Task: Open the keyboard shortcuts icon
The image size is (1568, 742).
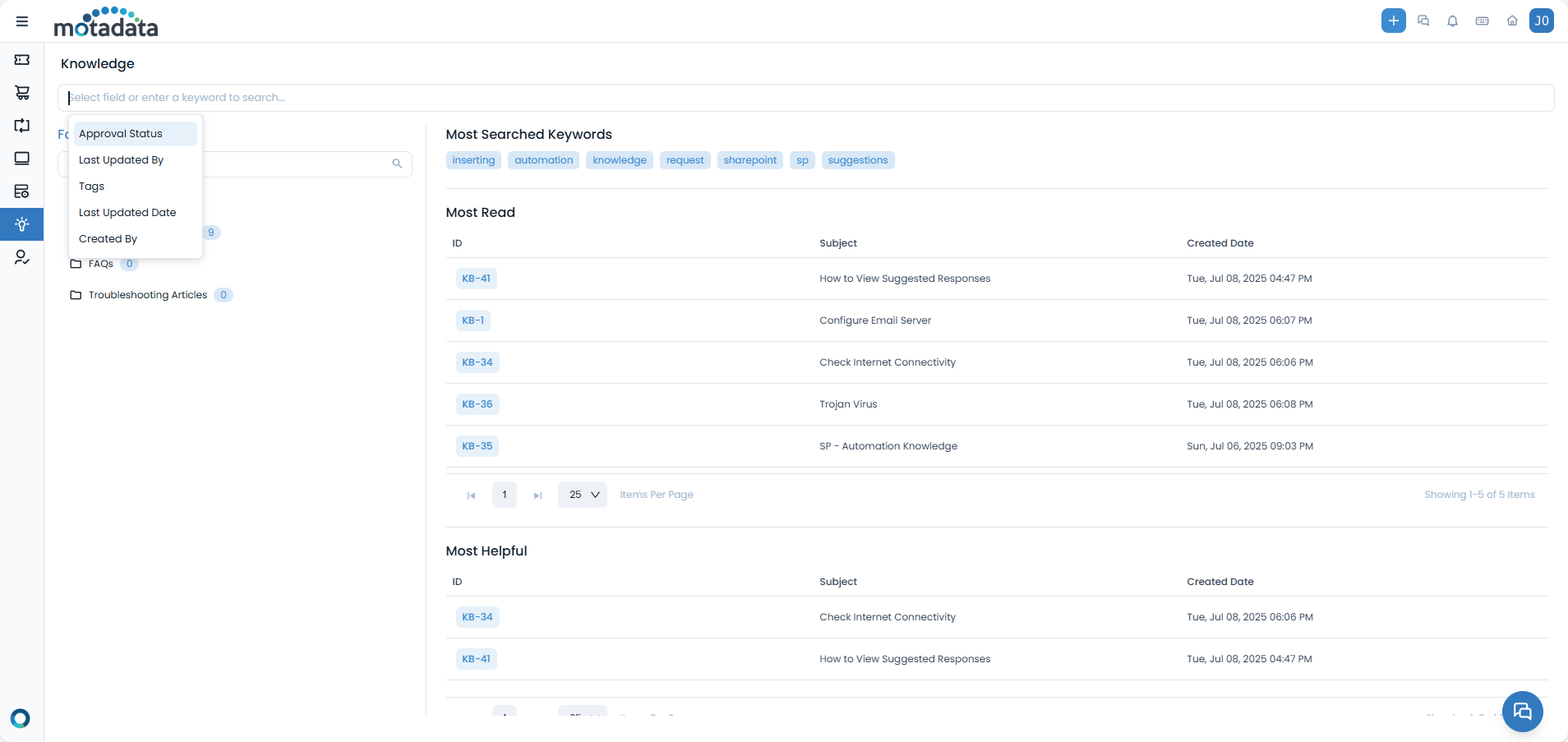Action: [1482, 21]
